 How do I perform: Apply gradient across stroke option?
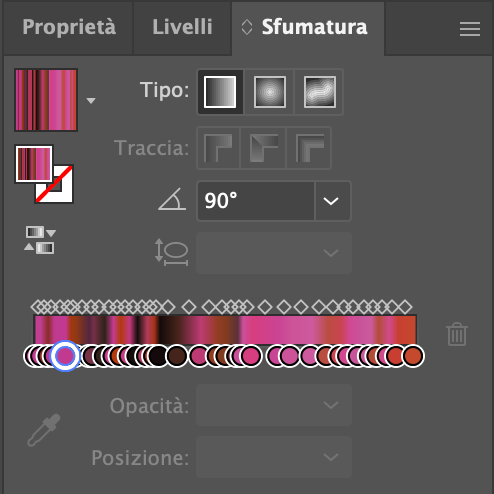coord(309,148)
